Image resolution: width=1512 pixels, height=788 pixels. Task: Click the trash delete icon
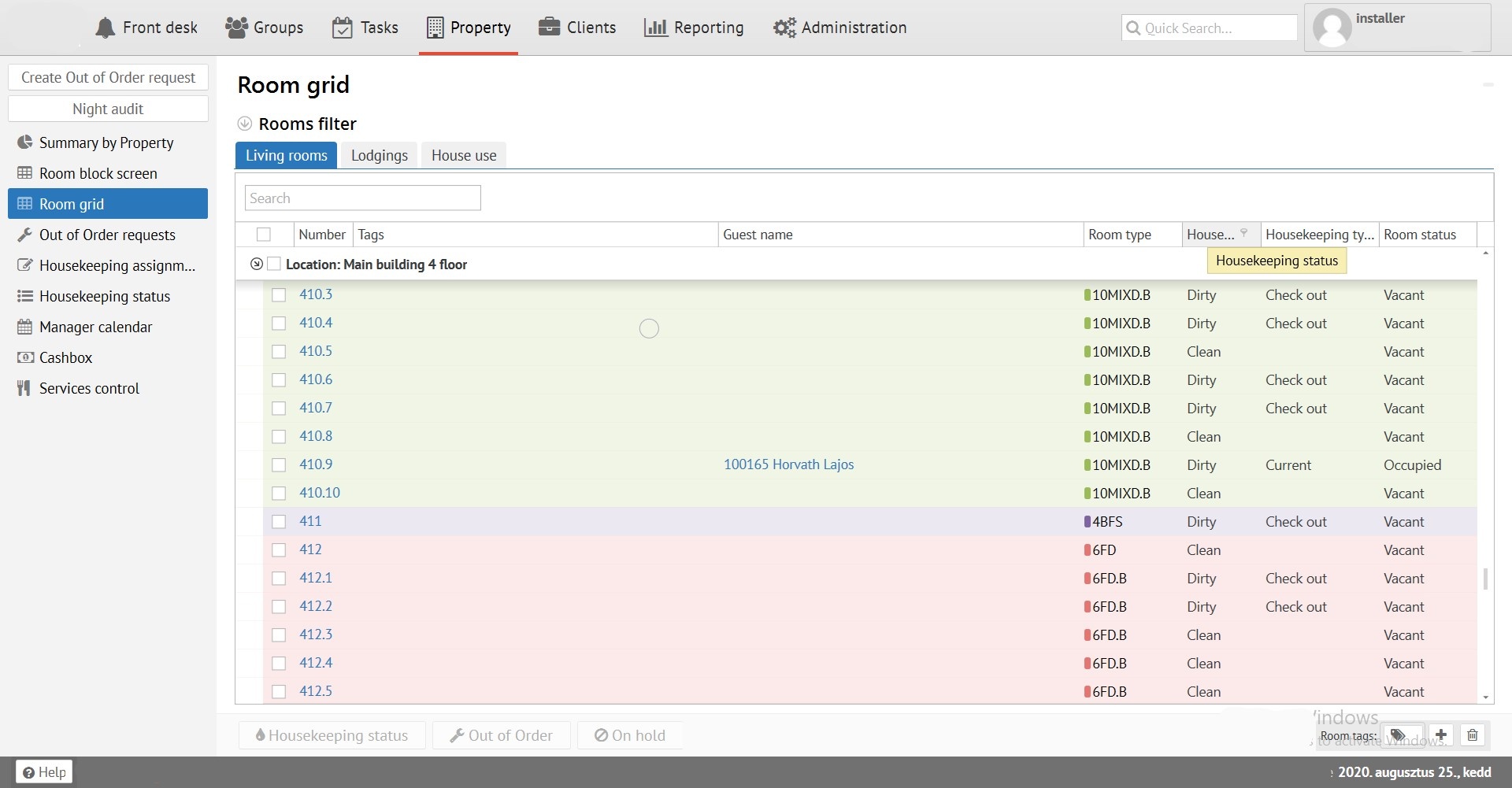[x=1473, y=735]
